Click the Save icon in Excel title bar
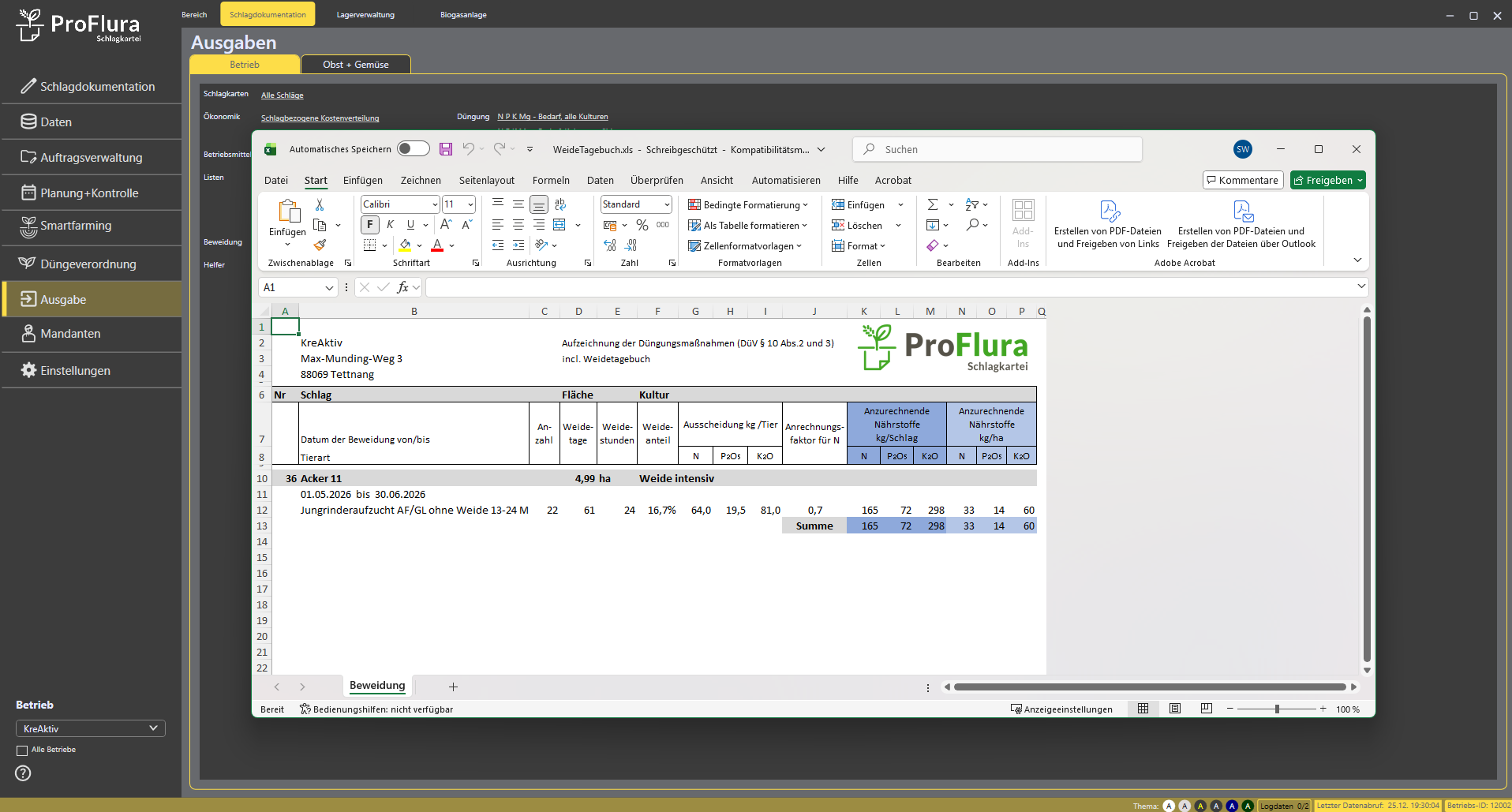The image size is (1512, 812). pos(446,149)
